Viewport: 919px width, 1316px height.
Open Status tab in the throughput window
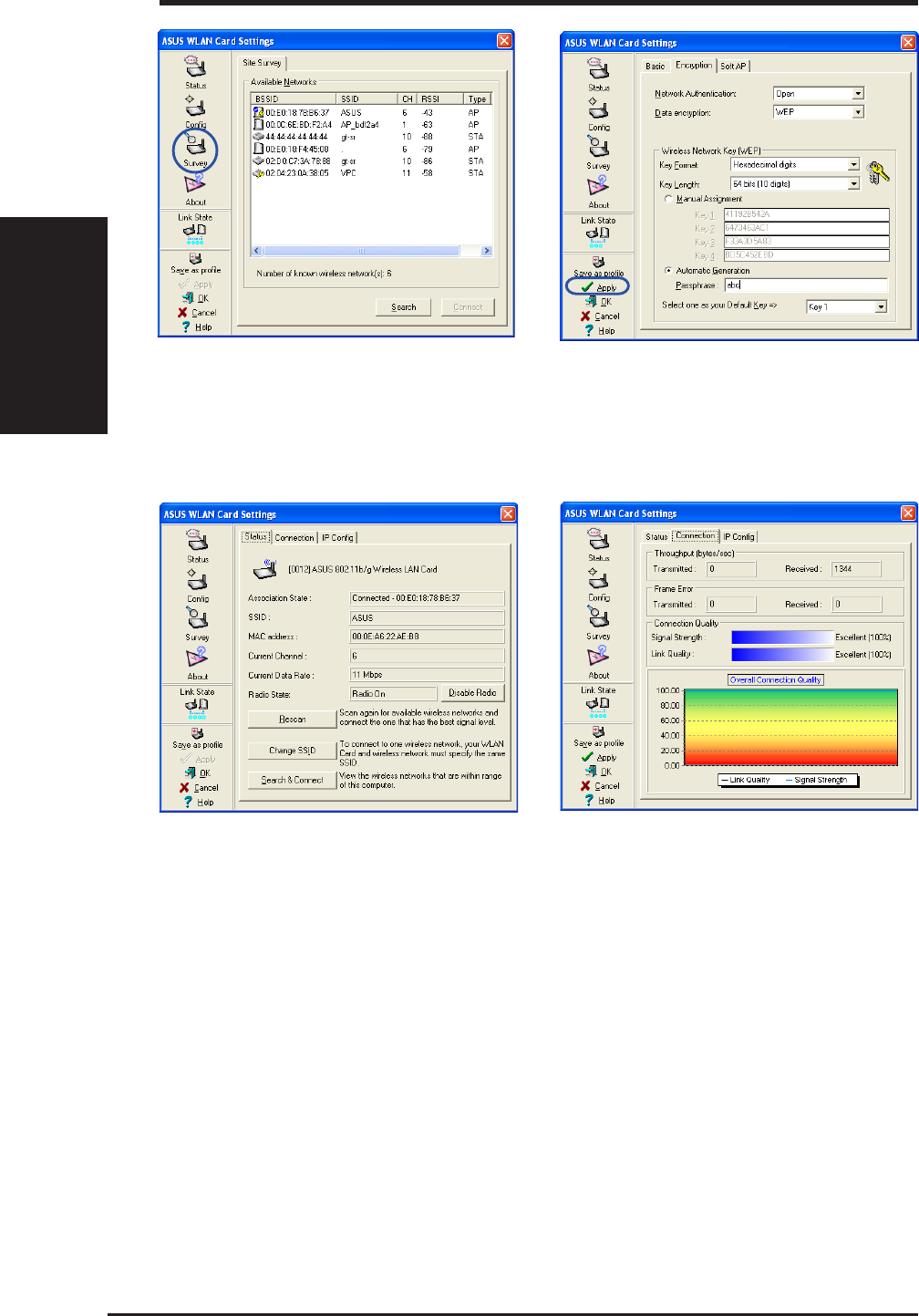coord(656,537)
